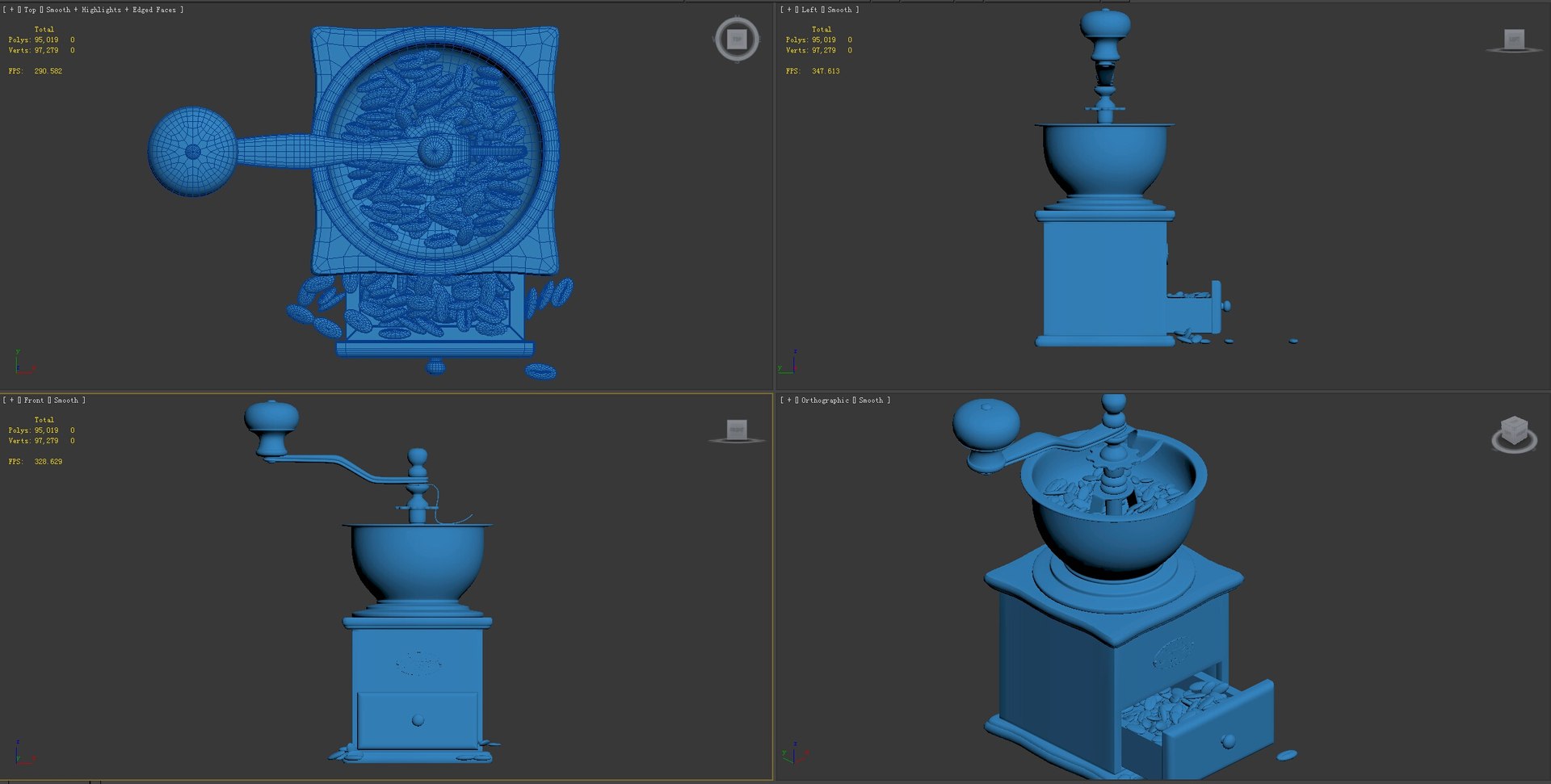The height and width of the screenshot is (784, 1551).
Task: Select the grinder box body in Left viewport
Action: point(1104,279)
